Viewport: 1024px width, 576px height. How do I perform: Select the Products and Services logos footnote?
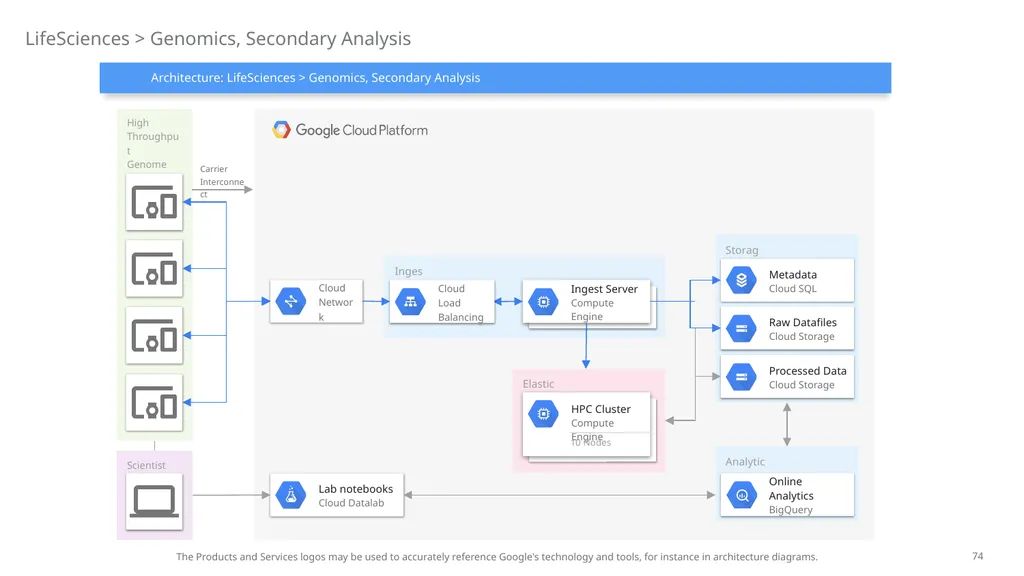coord(497,556)
